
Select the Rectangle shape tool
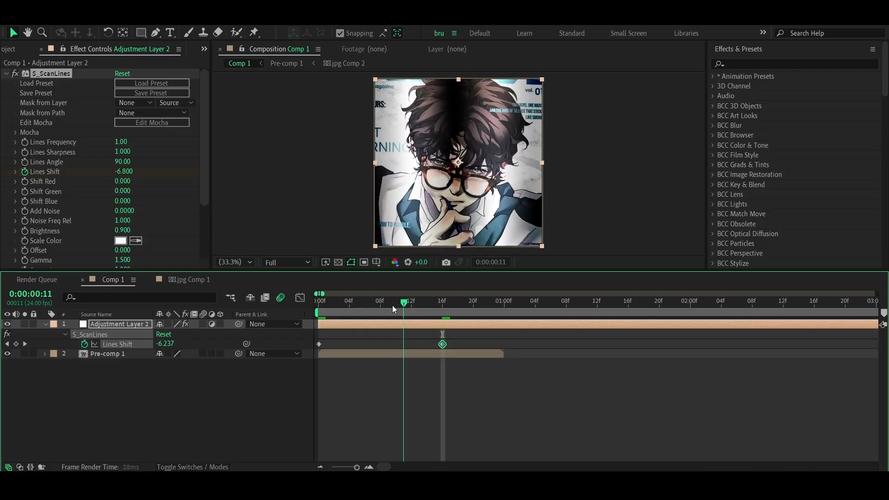pos(141,33)
